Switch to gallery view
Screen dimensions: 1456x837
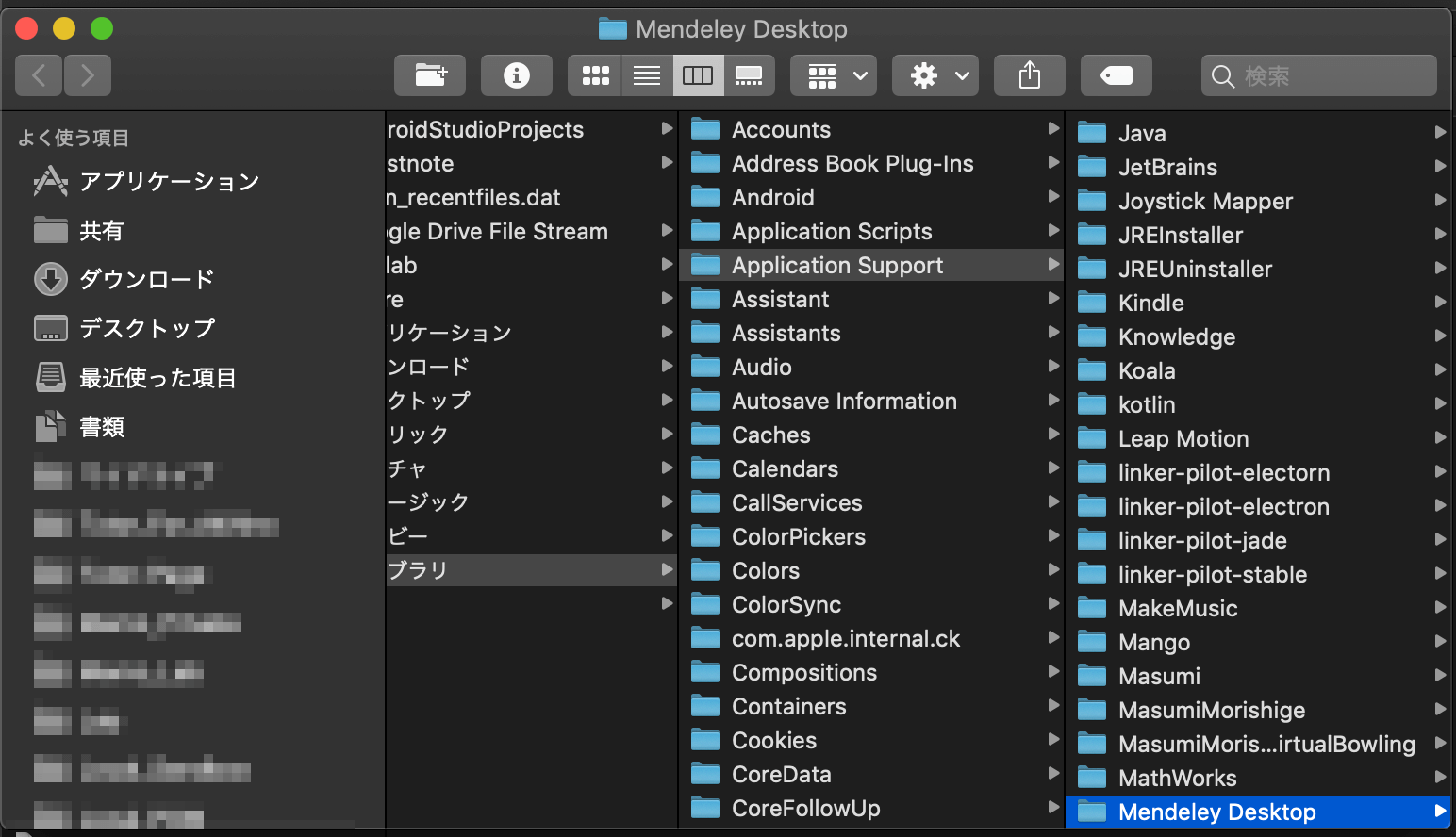click(749, 75)
